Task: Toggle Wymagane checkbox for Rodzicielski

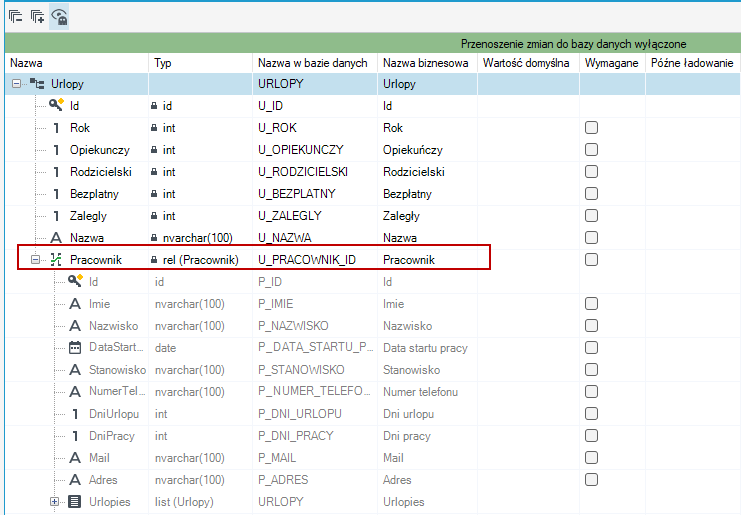Action: (x=591, y=172)
